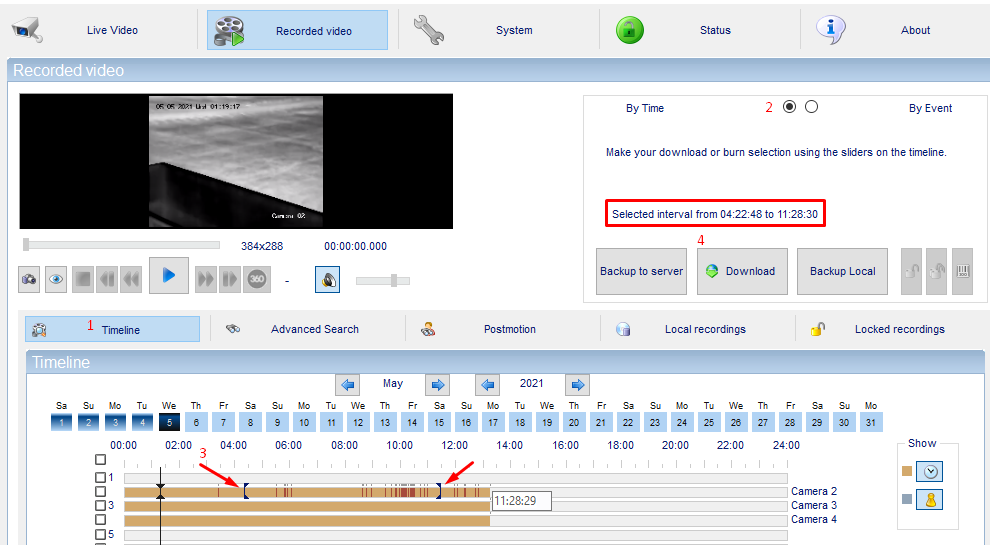The height and width of the screenshot is (545, 990).
Task: Select the By Event radio button
Action: 811,107
